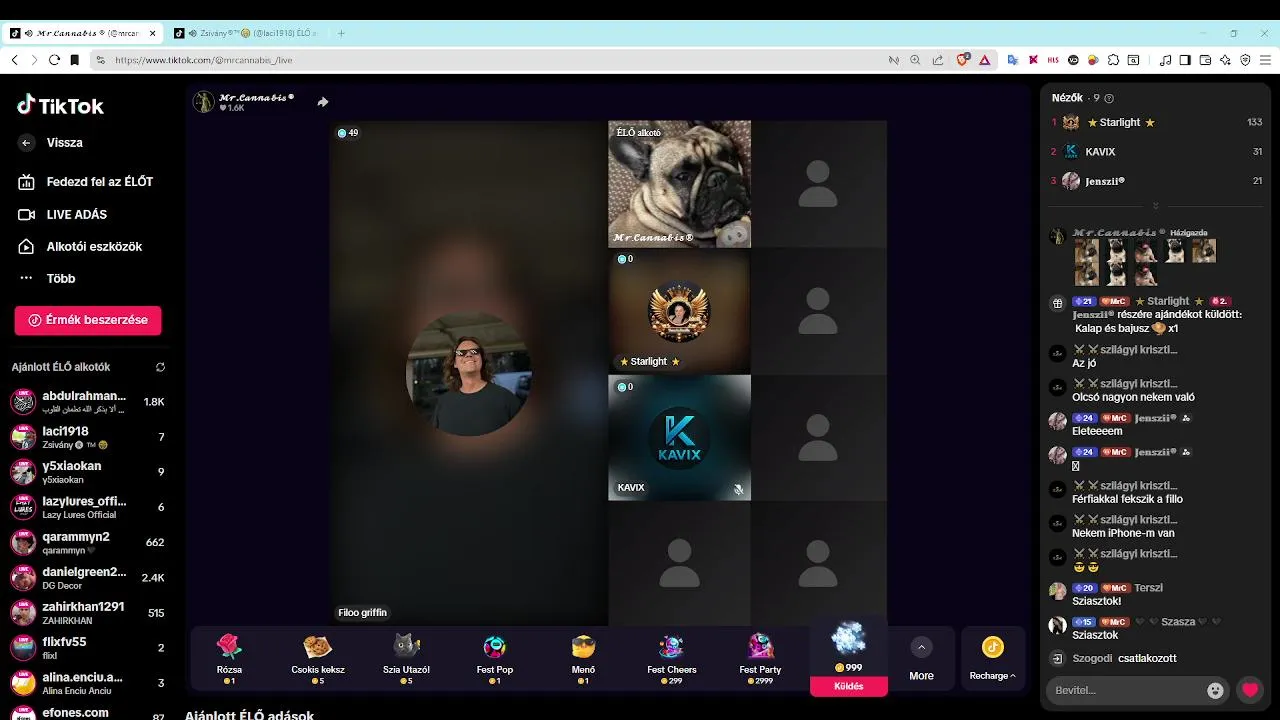The height and width of the screenshot is (720, 1280).
Task: Open the music note playlist icon
Action: (1165, 60)
